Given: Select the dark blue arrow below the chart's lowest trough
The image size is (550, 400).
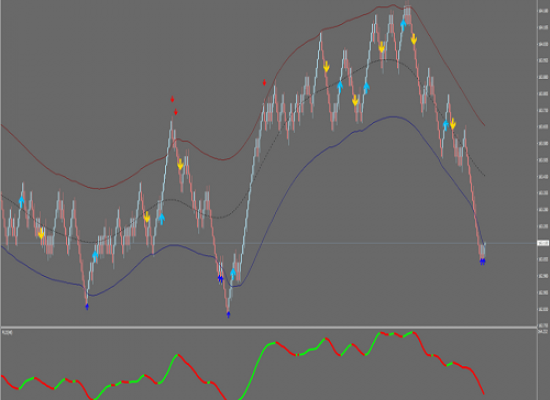Looking at the screenshot, I should (228, 315).
